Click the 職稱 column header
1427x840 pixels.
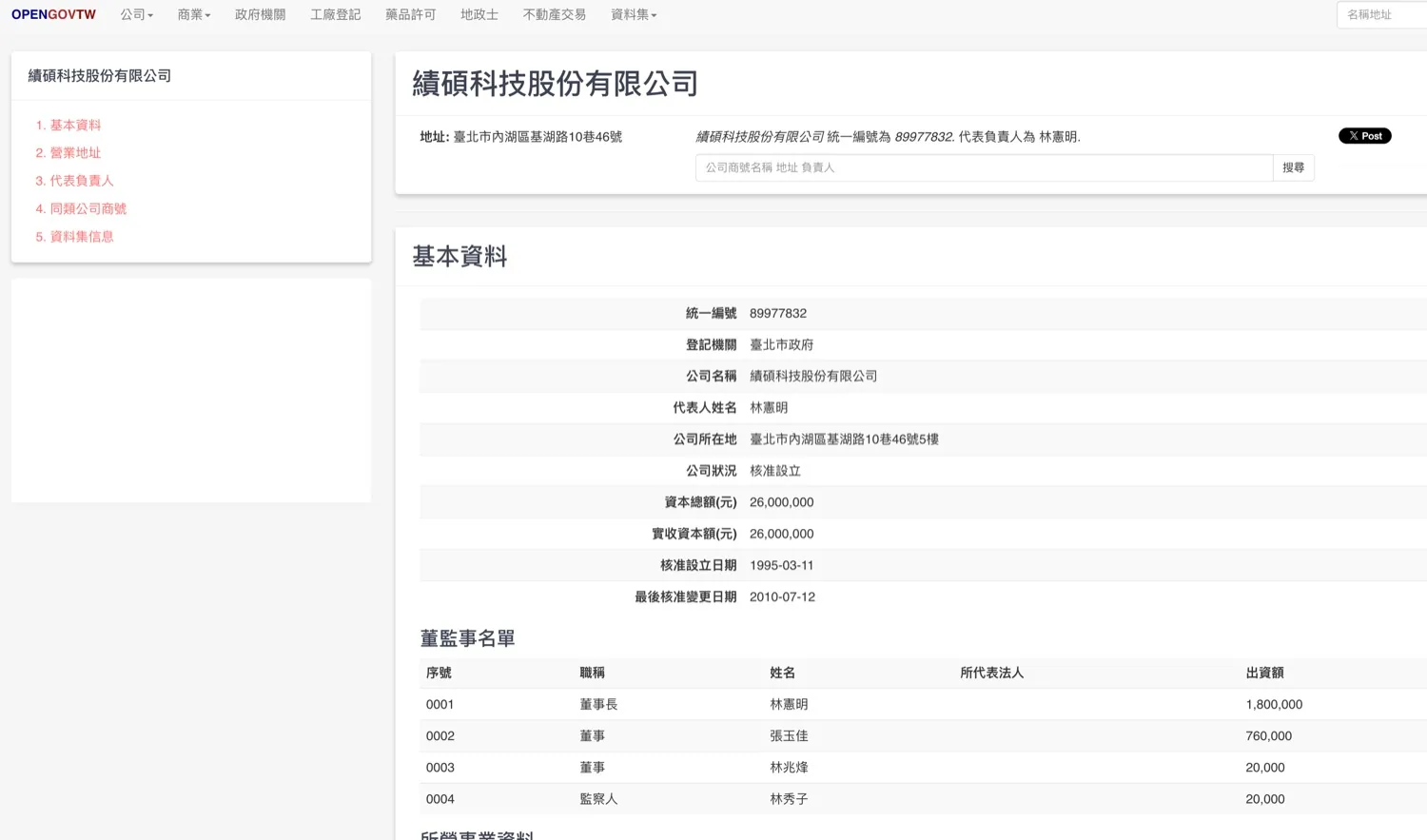(x=592, y=673)
